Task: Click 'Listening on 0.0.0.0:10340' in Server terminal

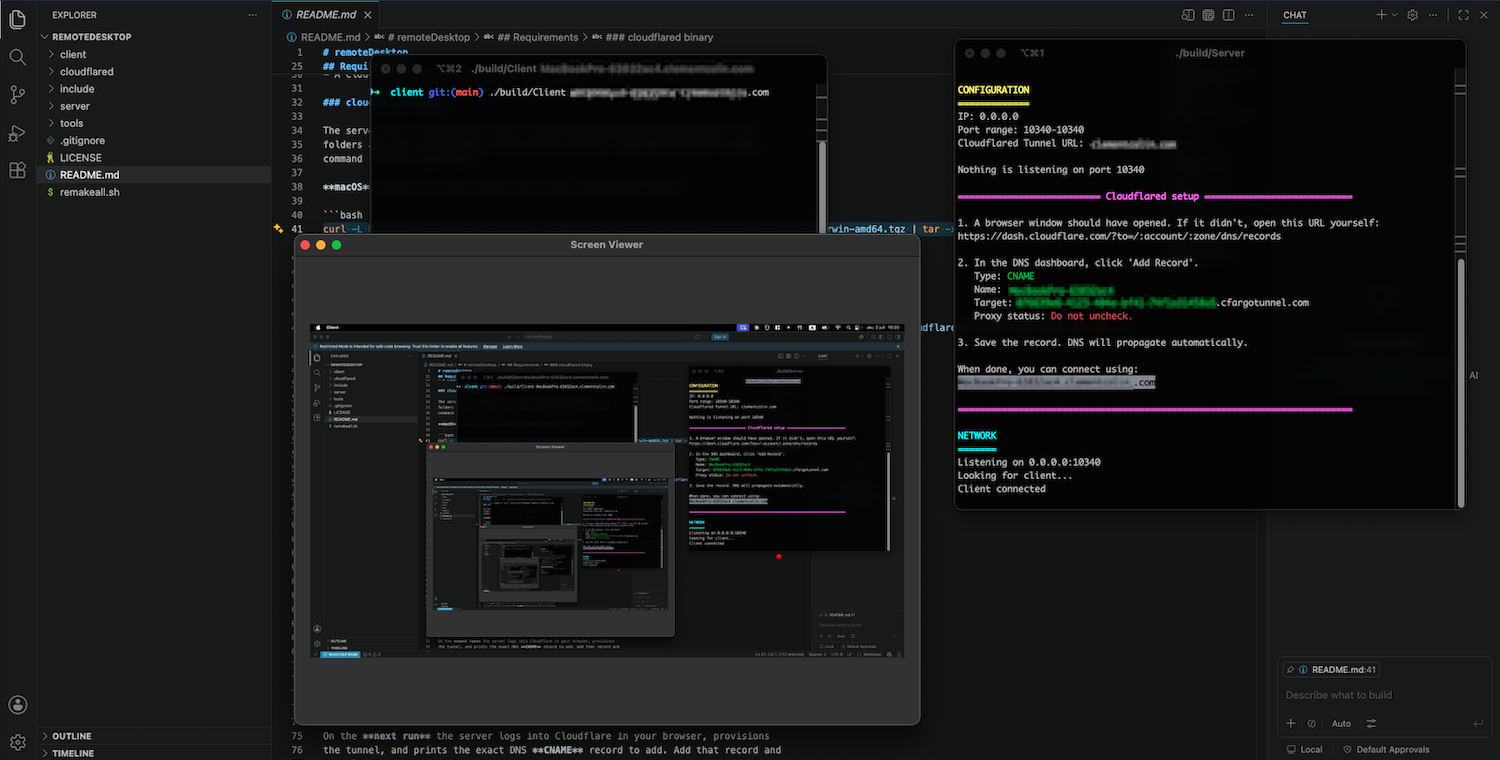Action: tap(1029, 462)
